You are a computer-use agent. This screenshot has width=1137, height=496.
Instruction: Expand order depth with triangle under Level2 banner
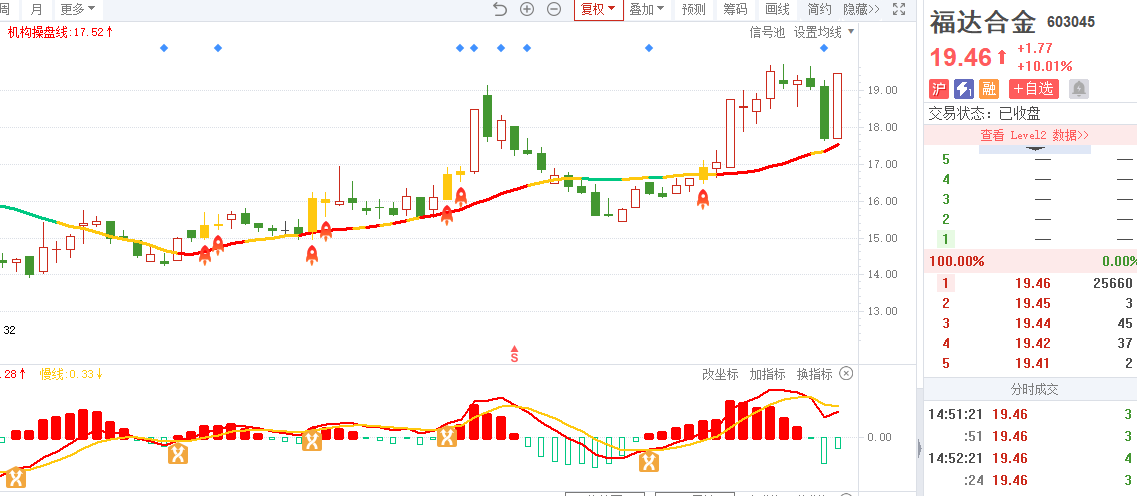point(1035,149)
